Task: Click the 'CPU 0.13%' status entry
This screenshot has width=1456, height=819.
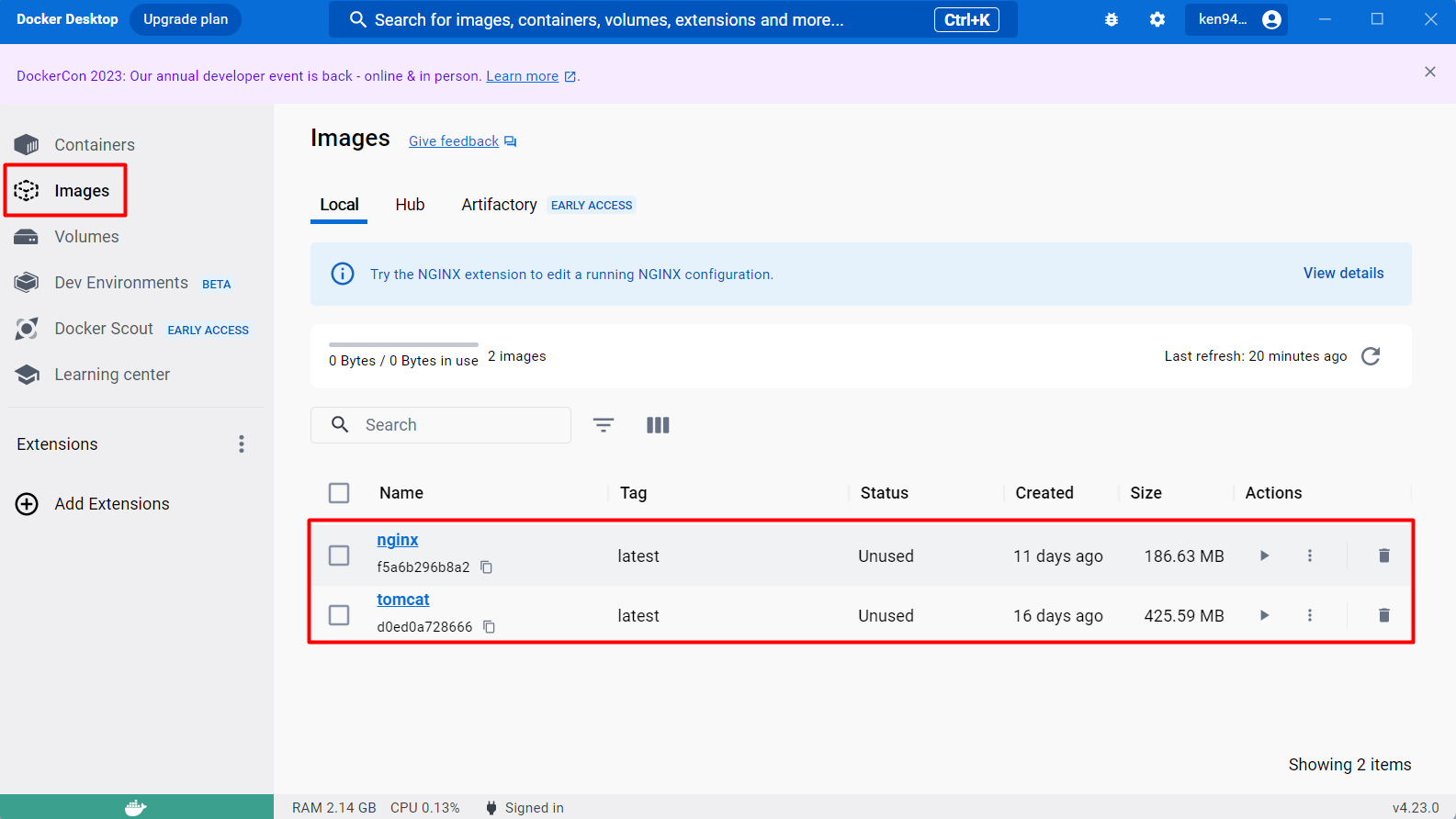Action: 425,808
